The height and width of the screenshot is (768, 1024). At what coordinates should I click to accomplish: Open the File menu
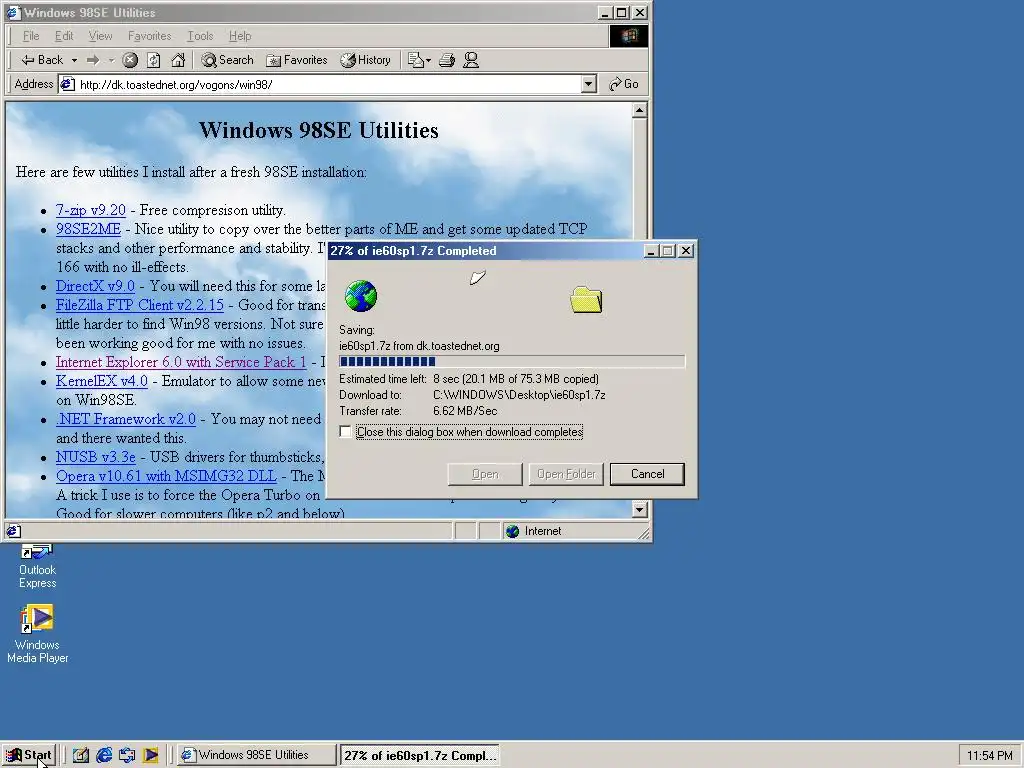point(31,36)
